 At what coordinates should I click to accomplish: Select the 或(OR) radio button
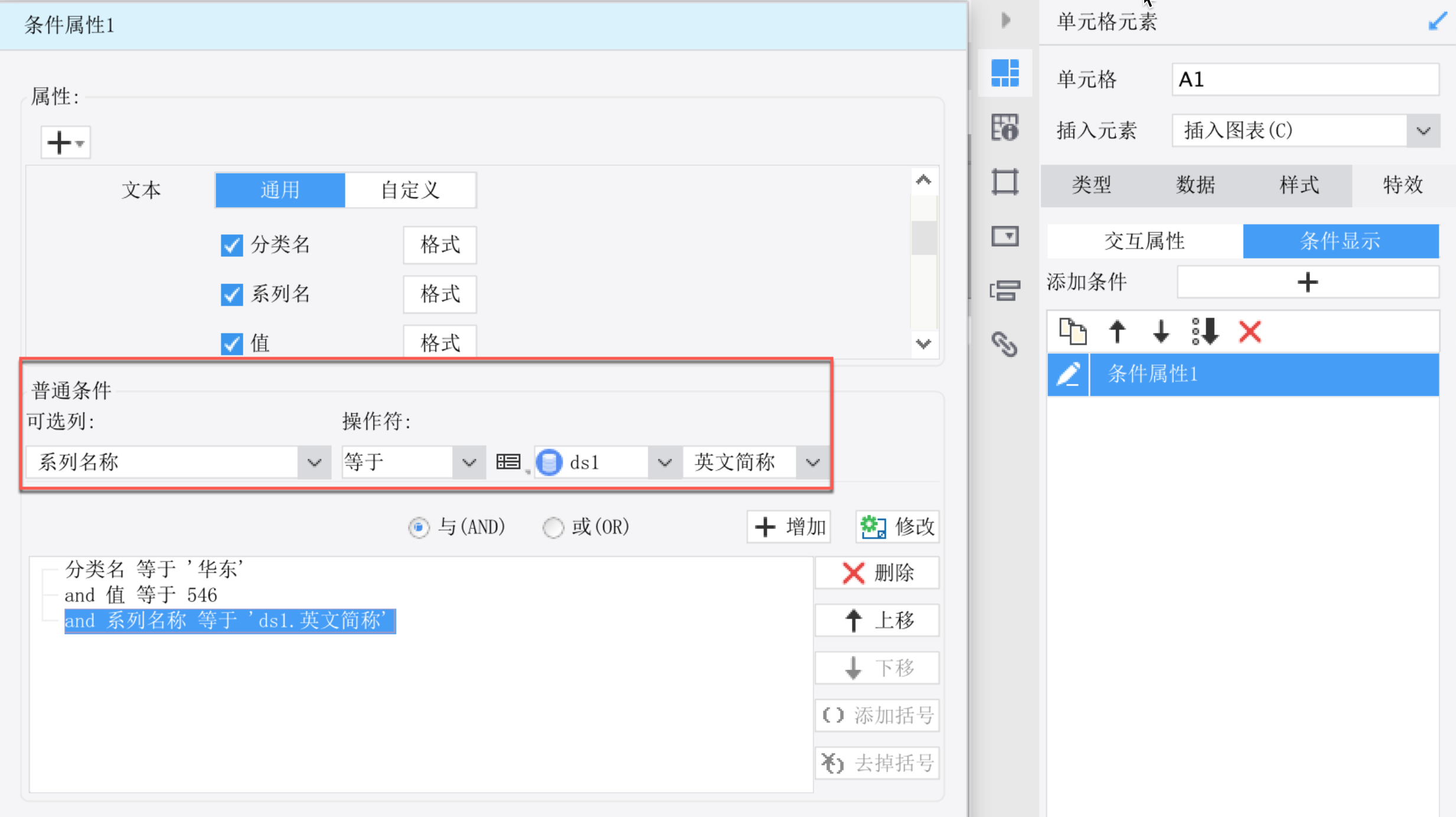point(553,527)
